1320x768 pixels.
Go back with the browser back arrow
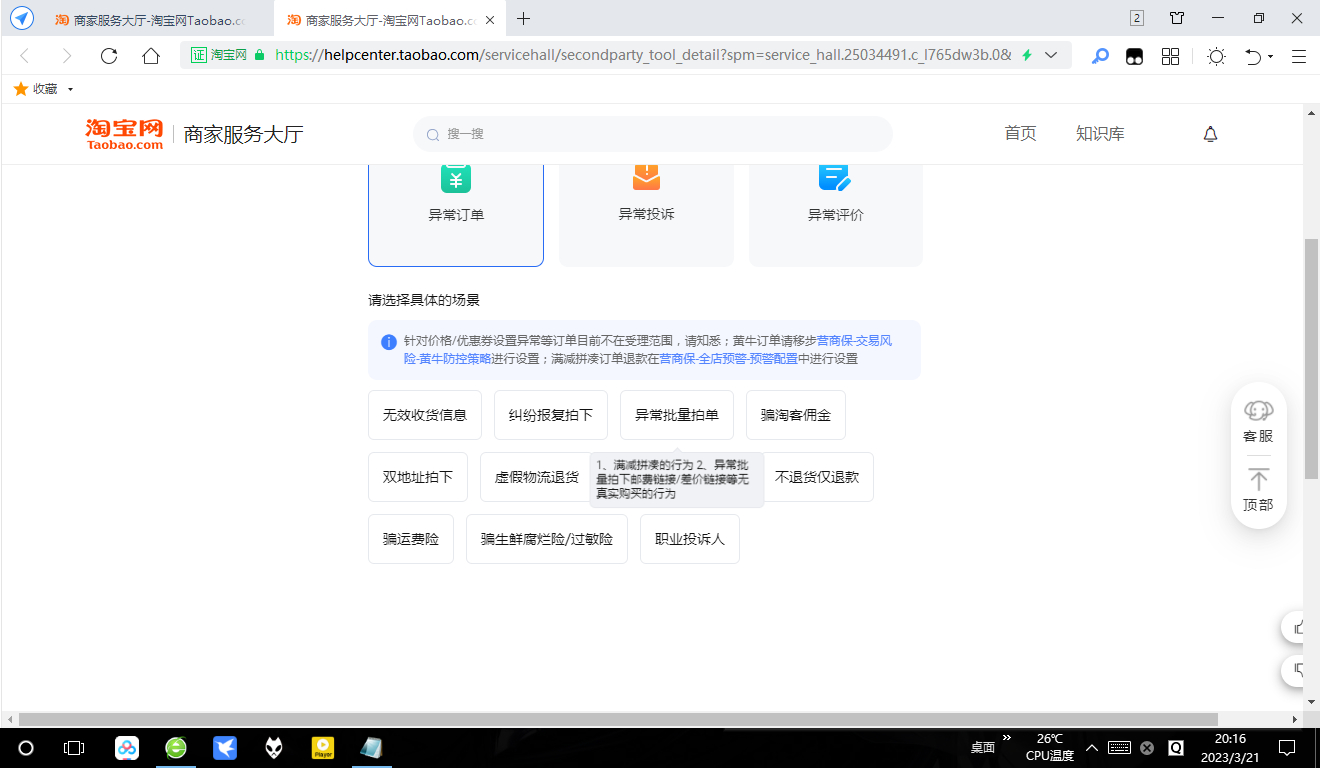click(x=25, y=56)
